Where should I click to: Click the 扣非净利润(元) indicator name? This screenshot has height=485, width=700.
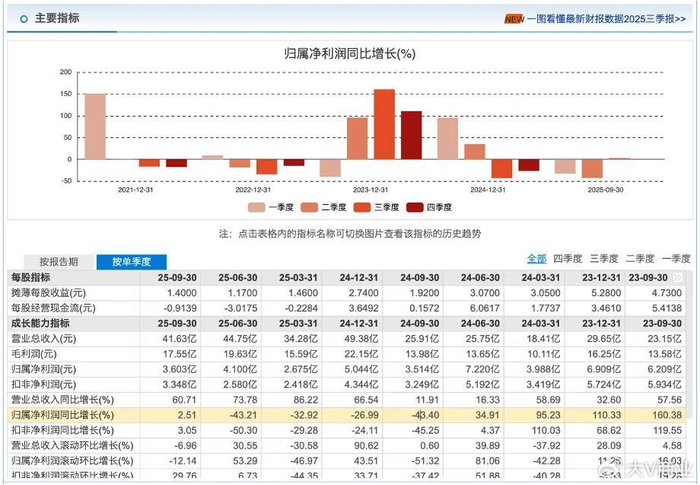(x=43, y=385)
